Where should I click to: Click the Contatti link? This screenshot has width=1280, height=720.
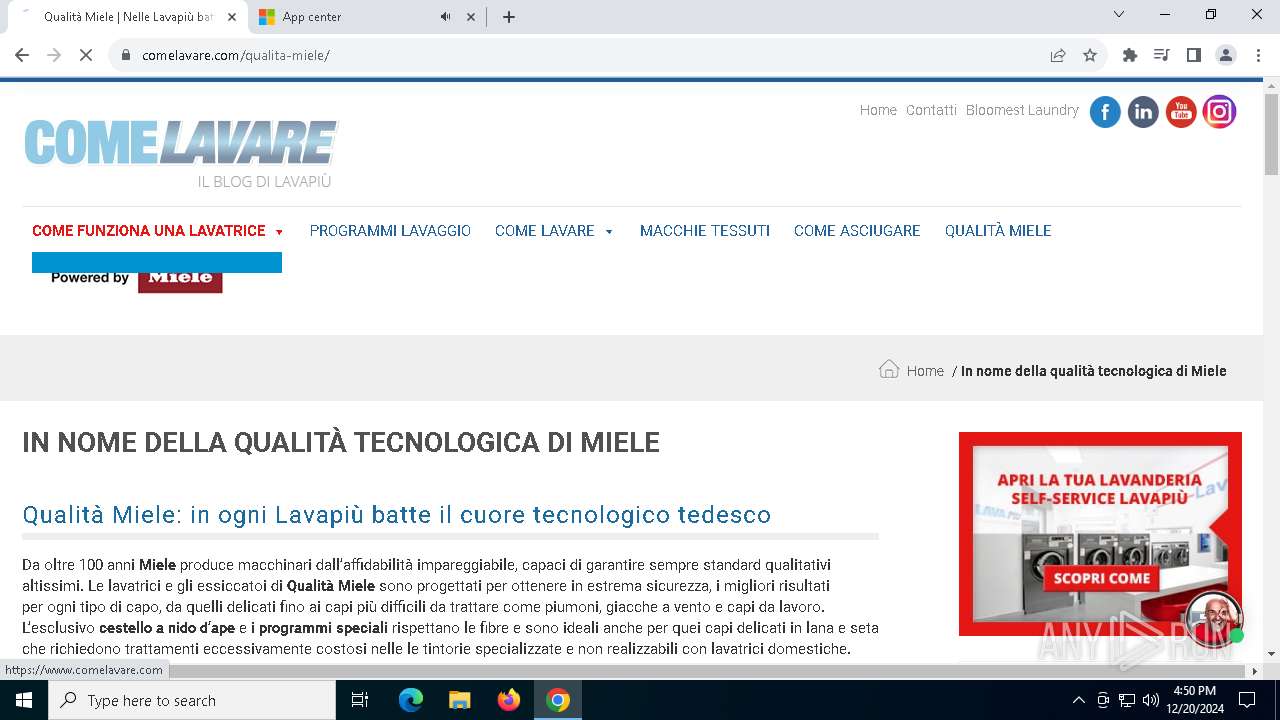pyautogui.click(x=931, y=110)
